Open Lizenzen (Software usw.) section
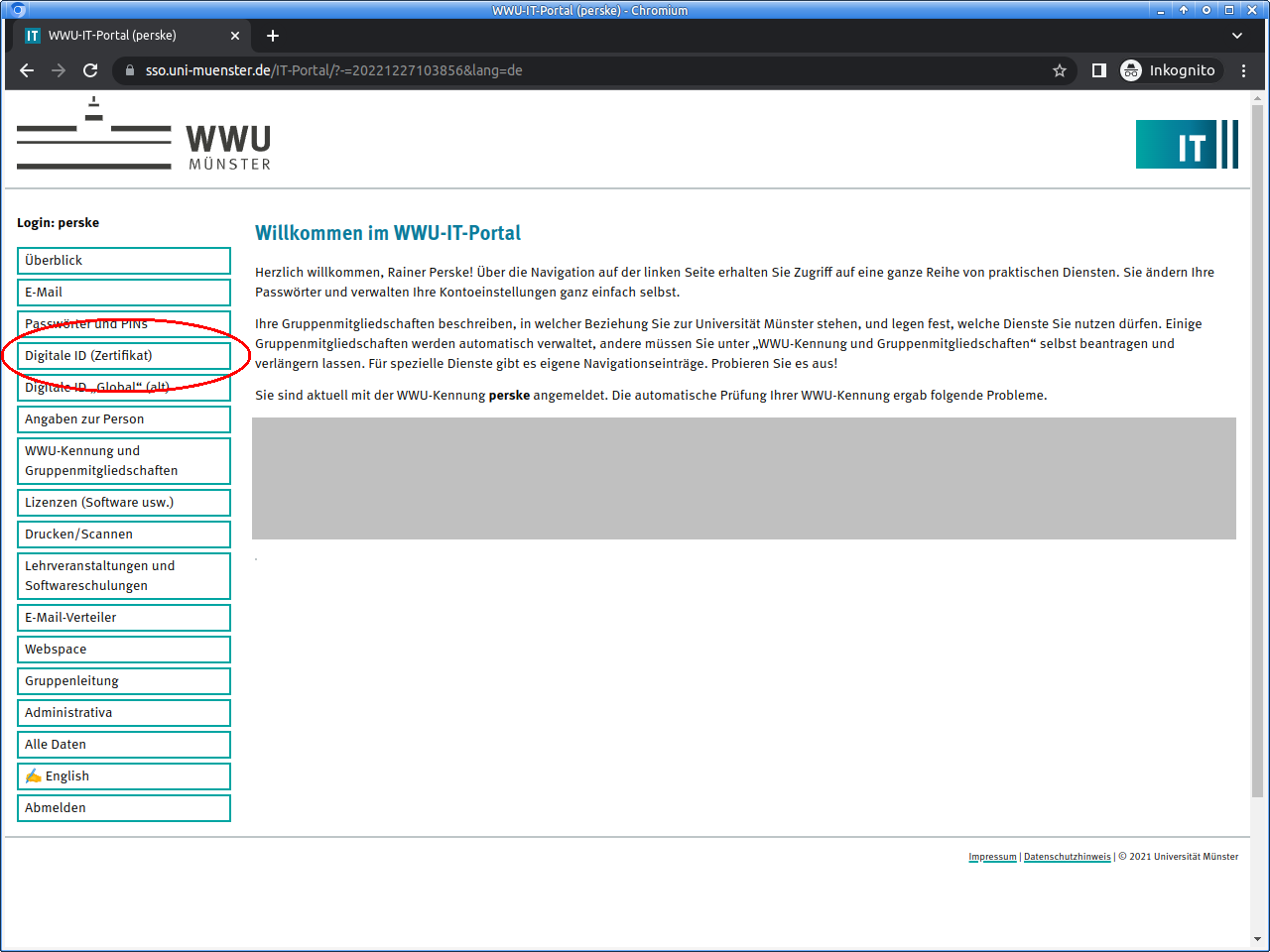 point(124,503)
